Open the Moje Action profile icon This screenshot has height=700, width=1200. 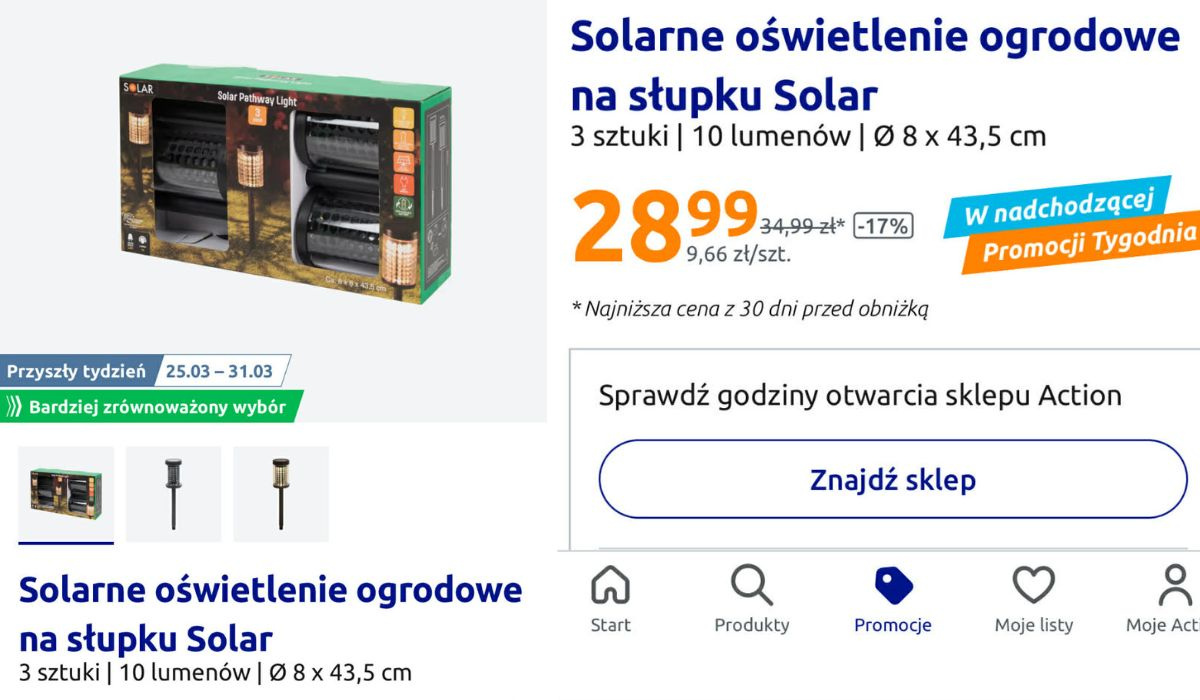pos(1176,586)
